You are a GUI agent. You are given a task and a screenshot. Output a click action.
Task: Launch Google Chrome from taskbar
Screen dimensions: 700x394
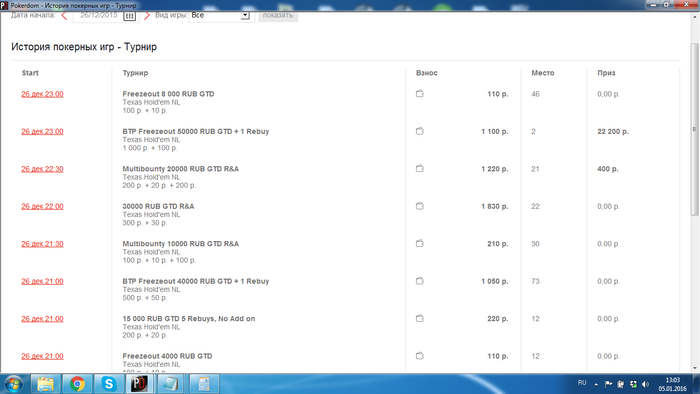click(77, 384)
